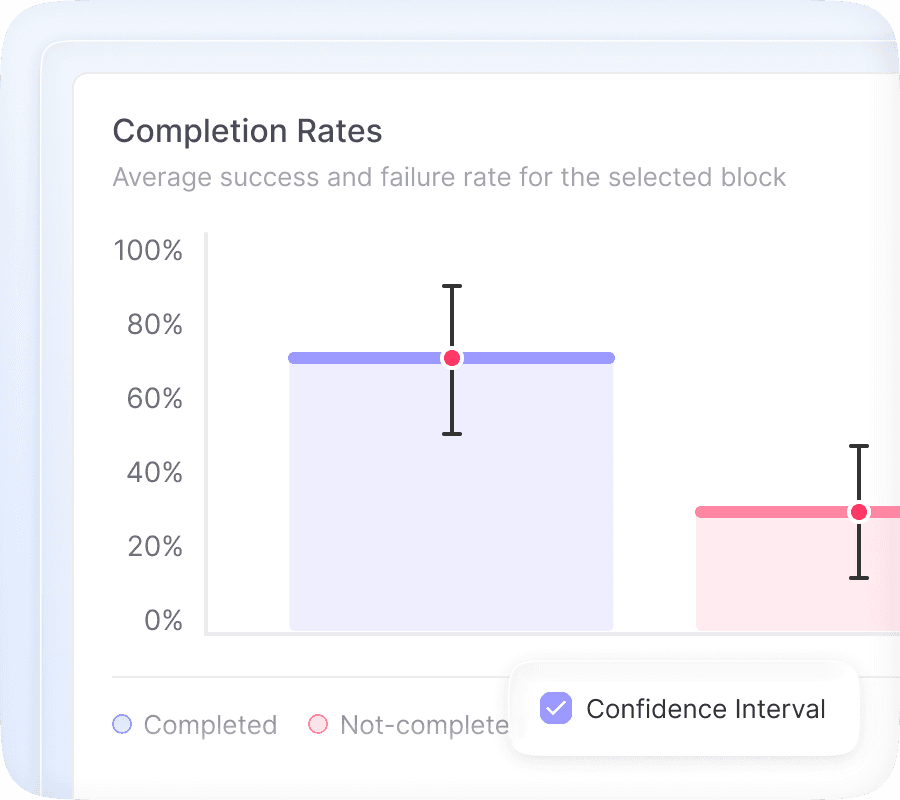The height and width of the screenshot is (800, 900).
Task: Click the Completion Rates chart title
Action: pos(247,131)
